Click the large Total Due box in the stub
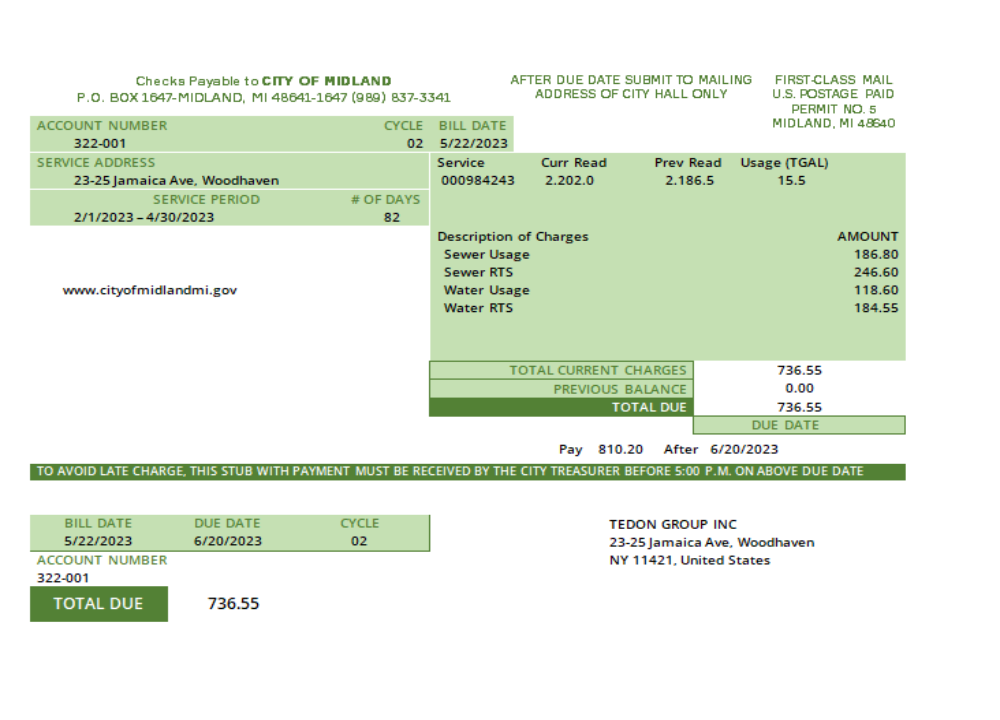Image resolution: width=1000 pixels, height=720 pixels. (99, 604)
